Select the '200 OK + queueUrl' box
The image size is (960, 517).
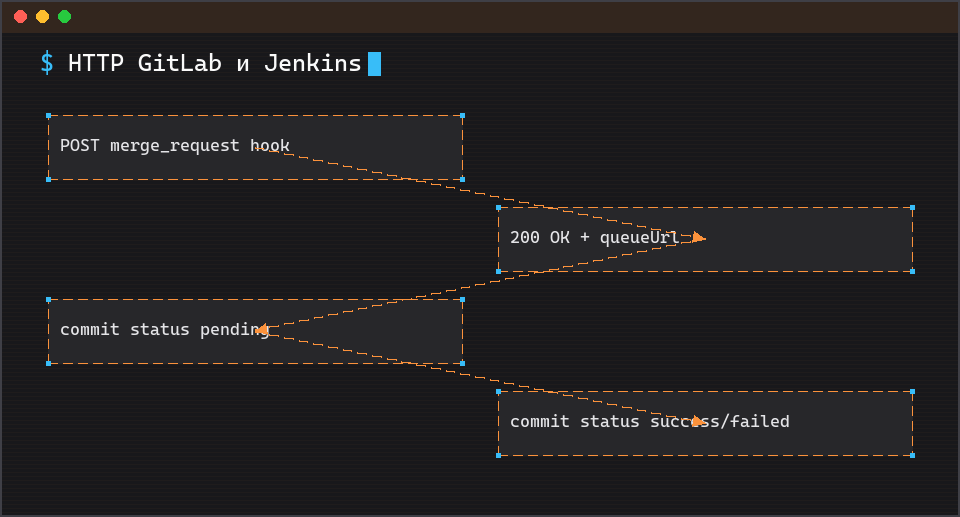click(x=705, y=240)
